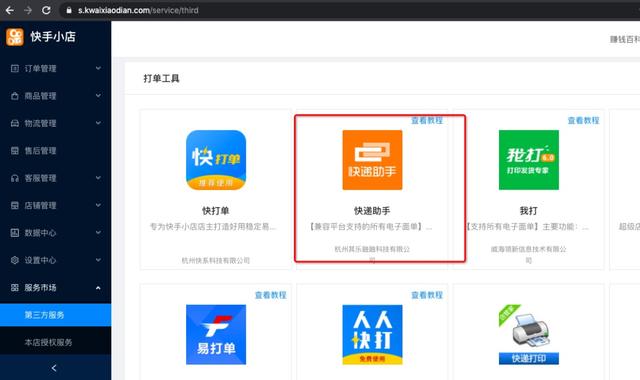Click the 打单工具 section heading
The width and height of the screenshot is (640, 380).
coord(161,78)
